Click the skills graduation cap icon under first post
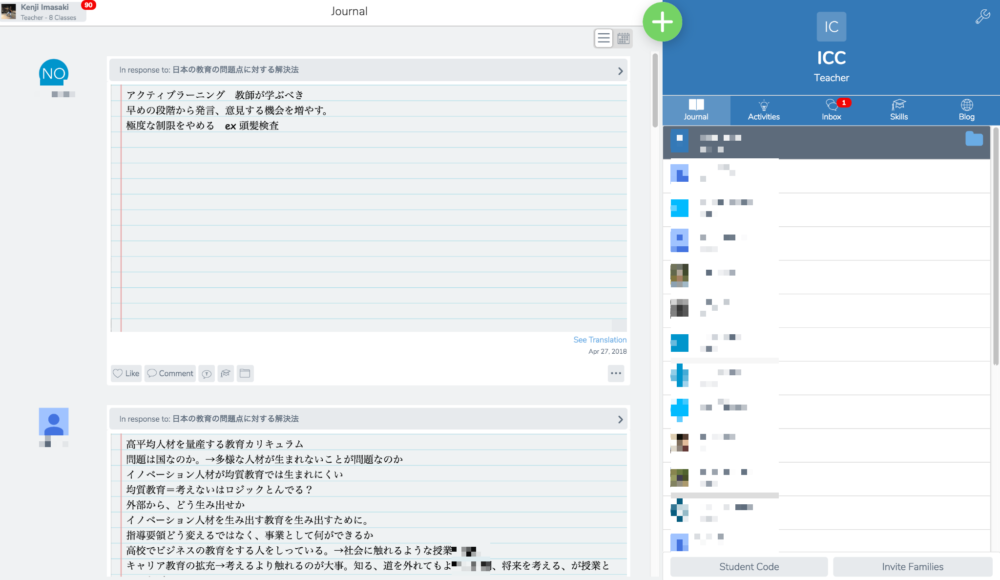 [x=226, y=373]
